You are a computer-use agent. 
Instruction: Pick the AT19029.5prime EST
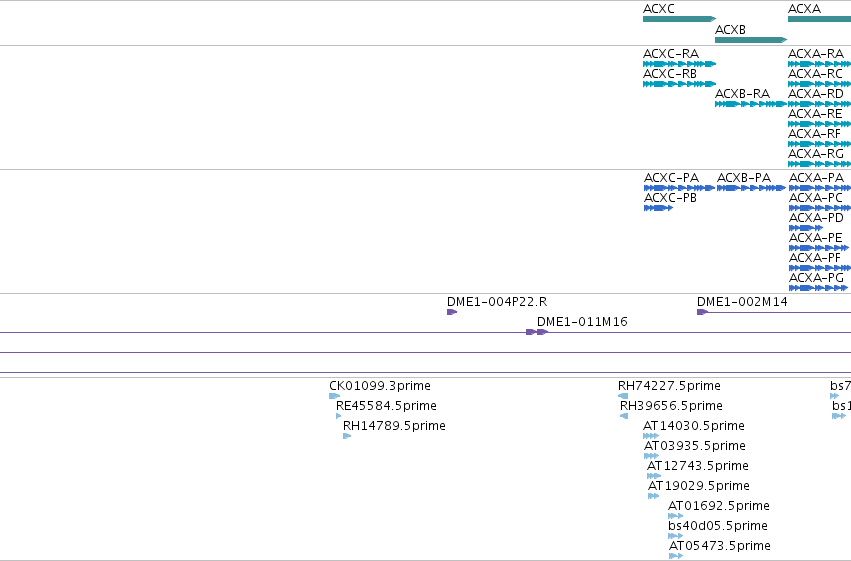tap(653, 496)
